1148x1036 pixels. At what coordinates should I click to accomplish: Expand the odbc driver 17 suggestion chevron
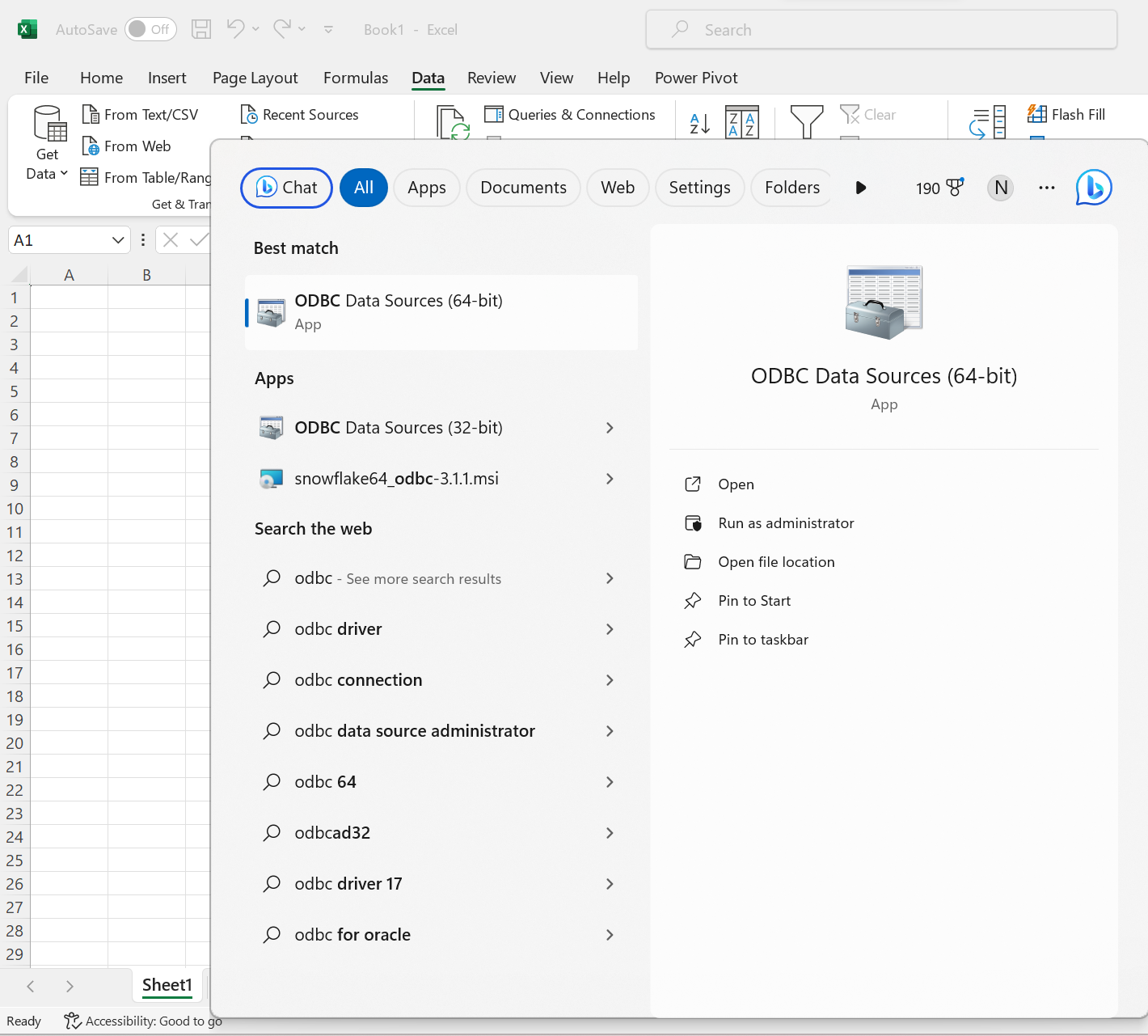click(x=610, y=884)
